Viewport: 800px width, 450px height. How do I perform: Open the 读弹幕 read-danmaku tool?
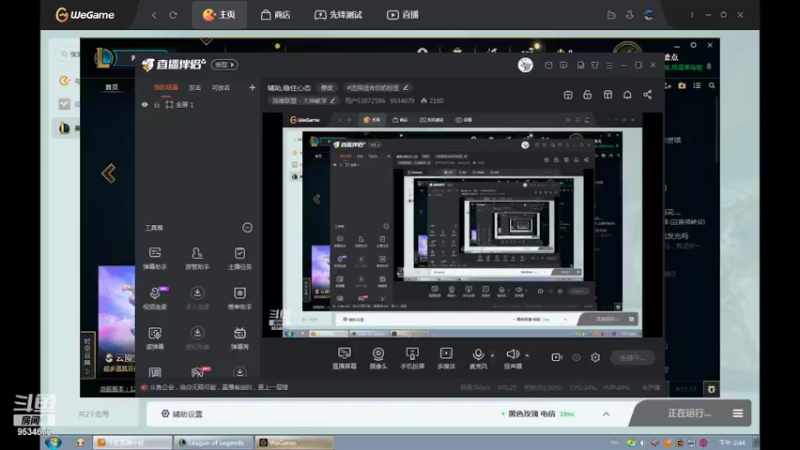click(x=155, y=338)
